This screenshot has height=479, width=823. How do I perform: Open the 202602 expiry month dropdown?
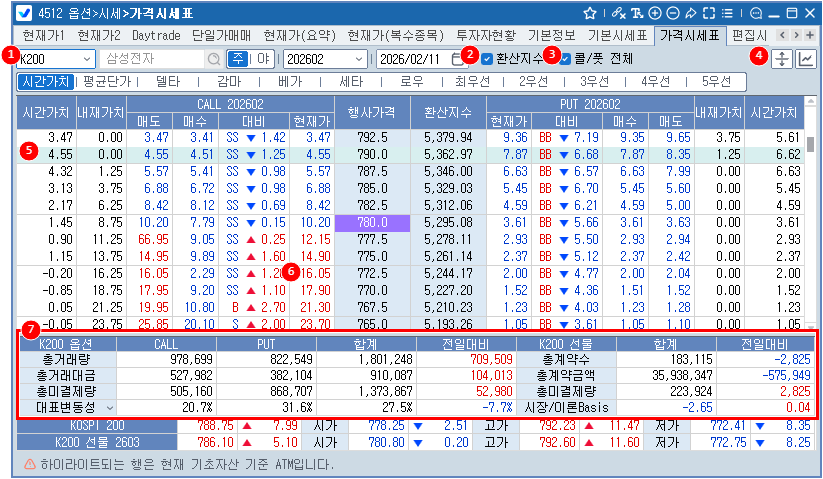click(x=360, y=59)
